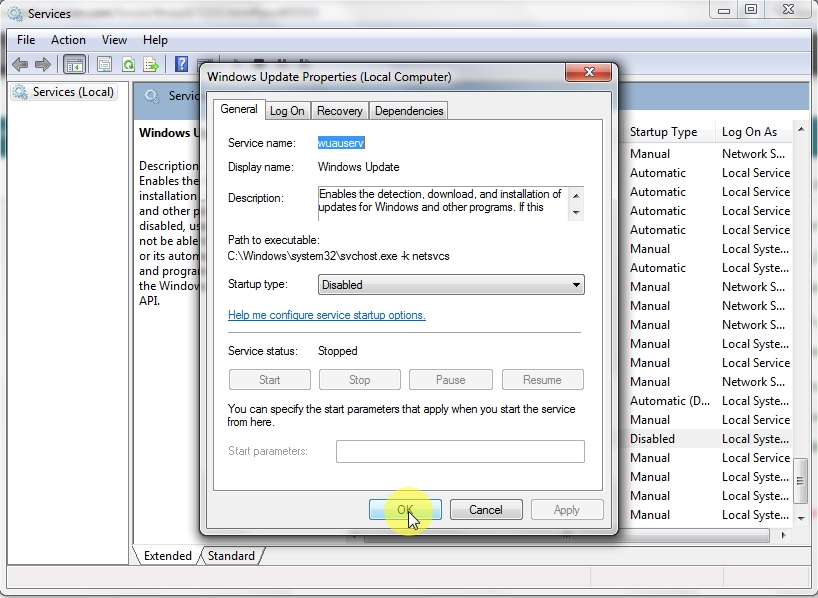Click into the Start parameters field
The width and height of the screenshot is (818, 598).
(x=460, y=451)
